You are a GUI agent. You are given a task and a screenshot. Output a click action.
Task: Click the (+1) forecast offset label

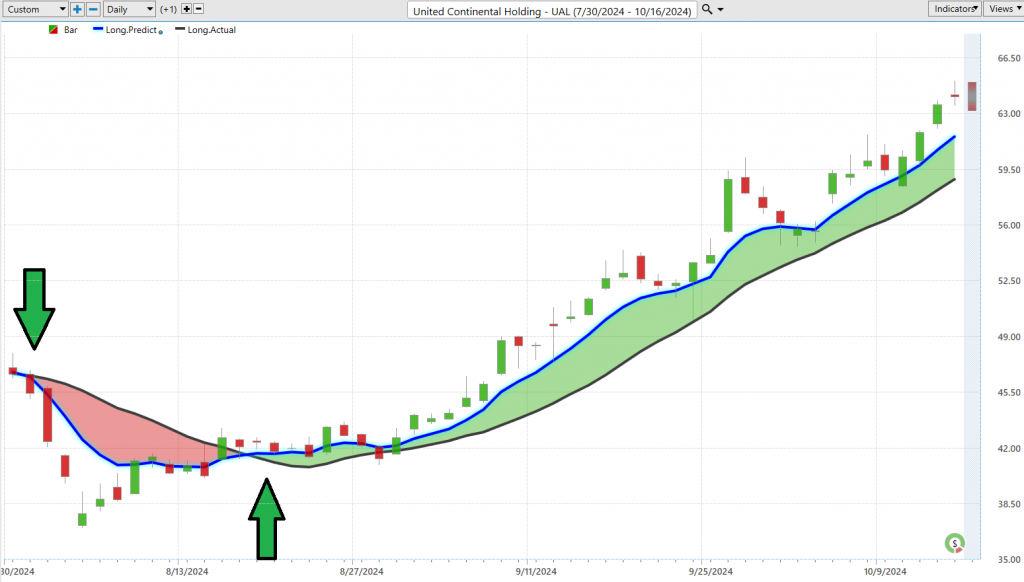[x=168, y=9]
